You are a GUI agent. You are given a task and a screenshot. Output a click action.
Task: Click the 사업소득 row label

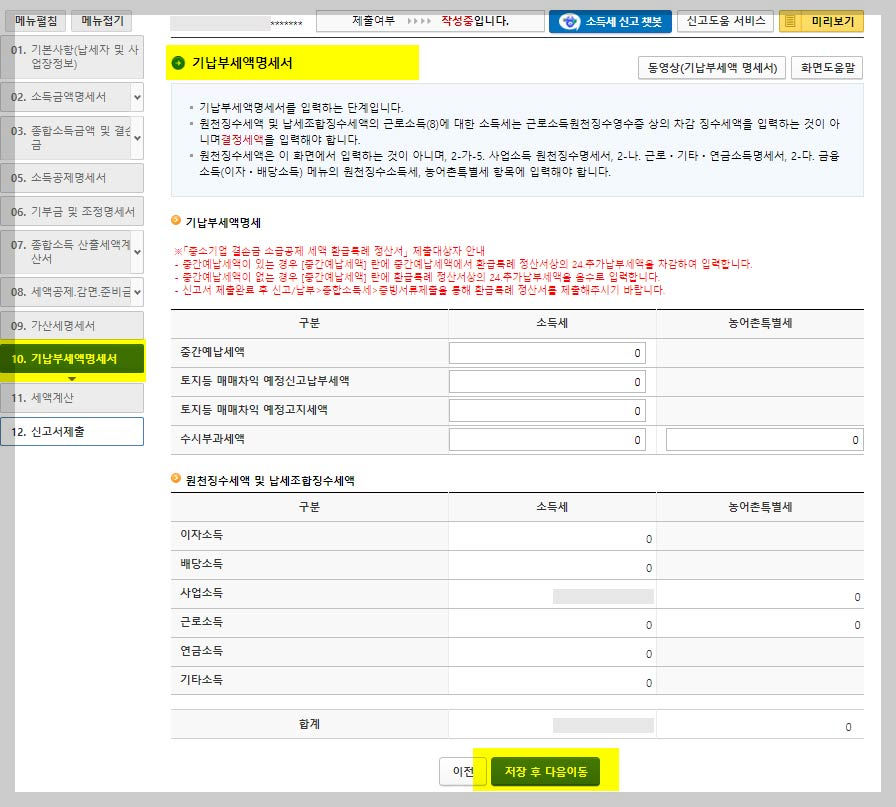pyautogui.click(x=201, y=593)
